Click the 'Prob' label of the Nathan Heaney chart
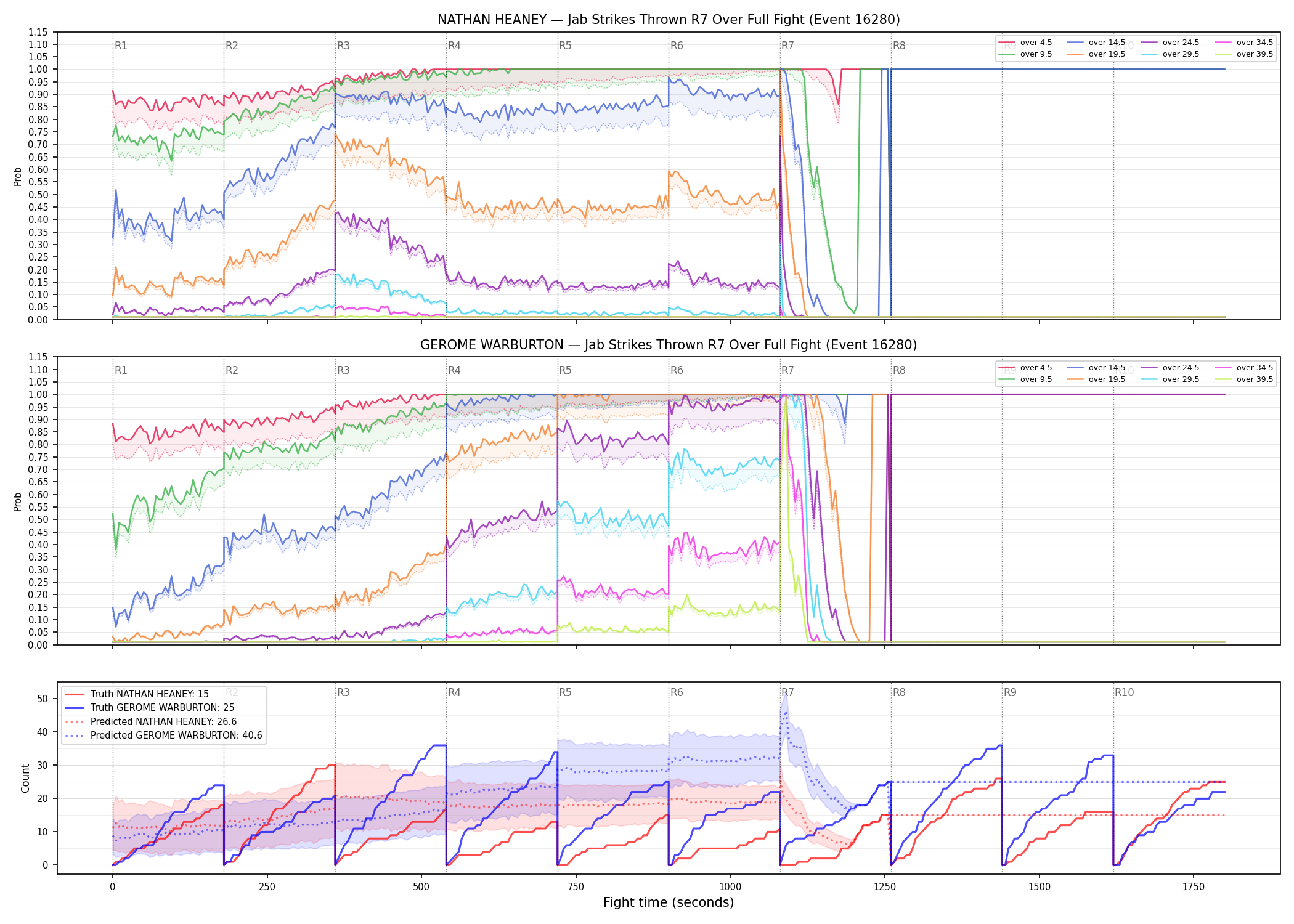 (x=18, y=176)
